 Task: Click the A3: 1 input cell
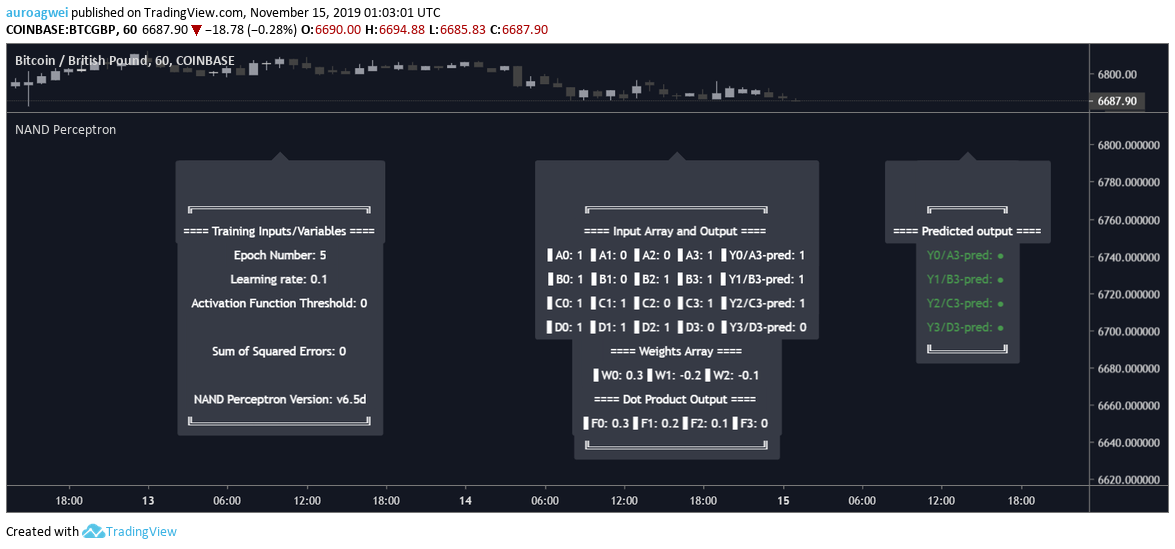697,255
